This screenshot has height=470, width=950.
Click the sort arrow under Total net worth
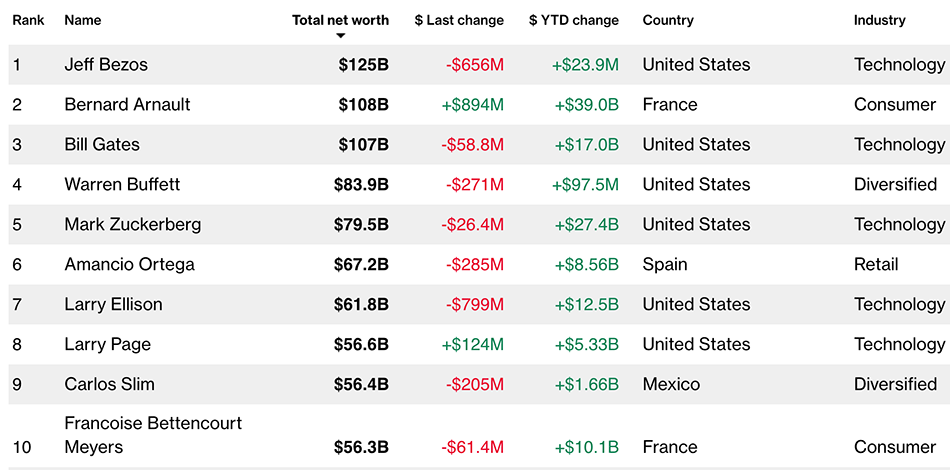[341, 36]
